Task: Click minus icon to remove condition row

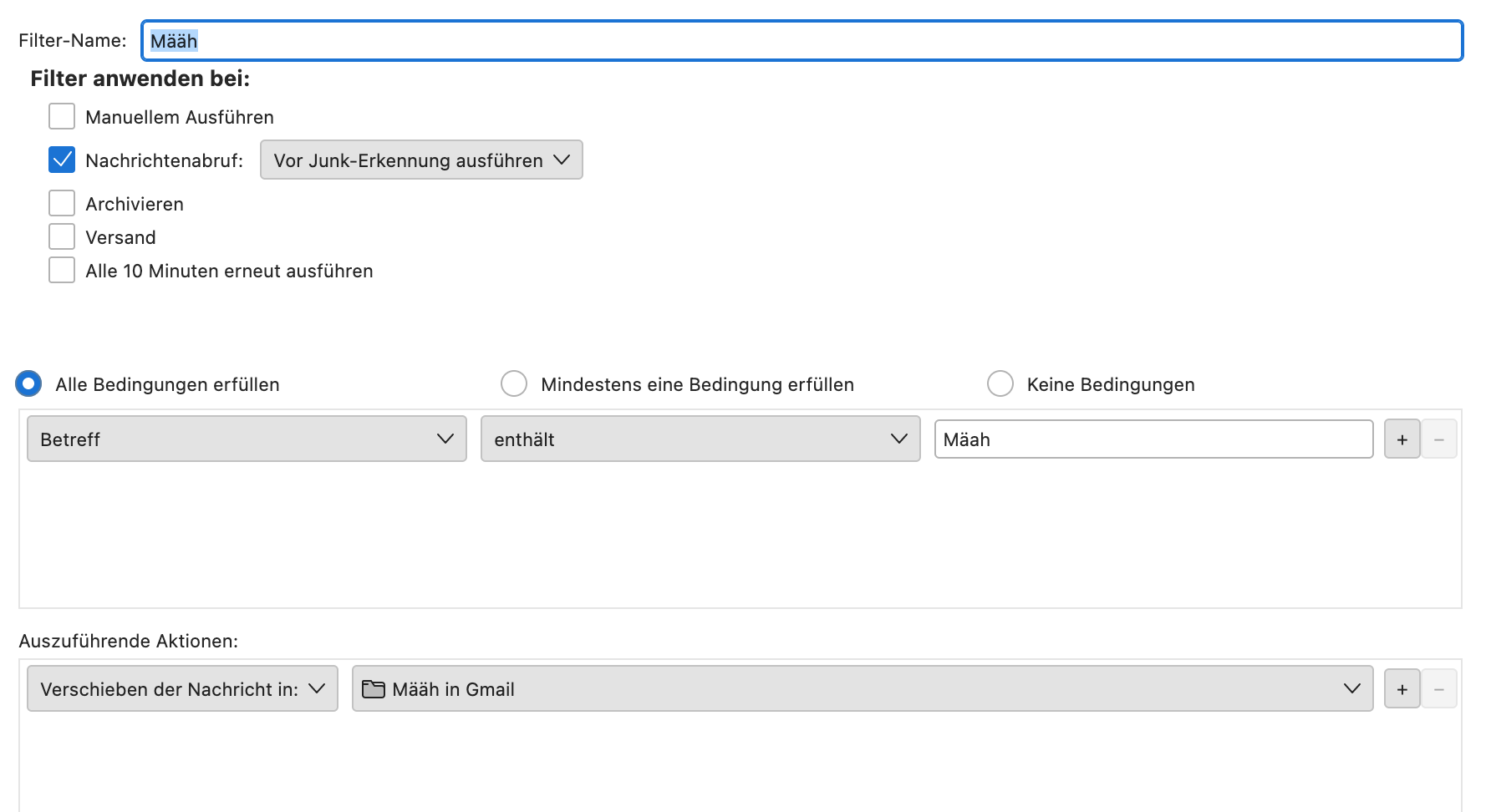Action: coord(1439,439)
